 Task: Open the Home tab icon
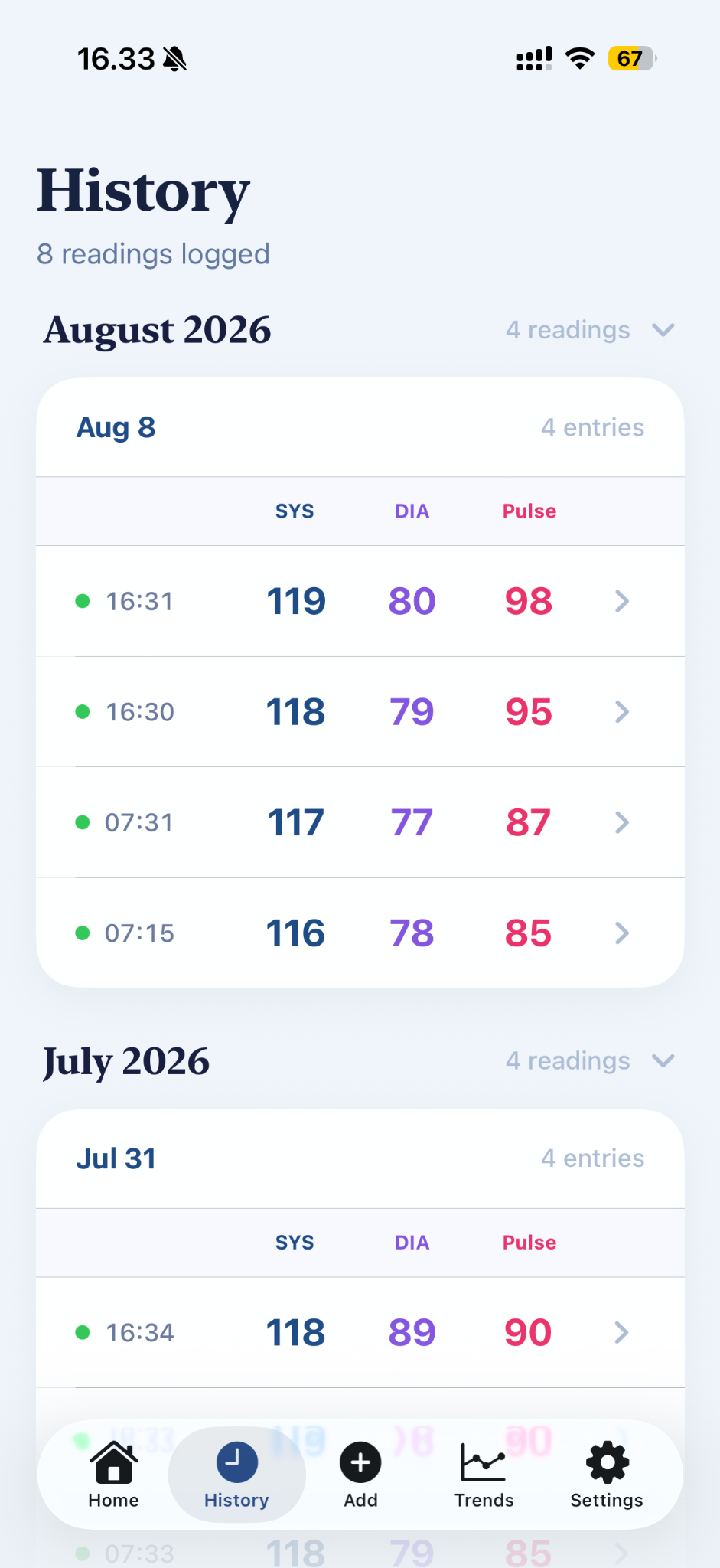tap(113, 1462)
